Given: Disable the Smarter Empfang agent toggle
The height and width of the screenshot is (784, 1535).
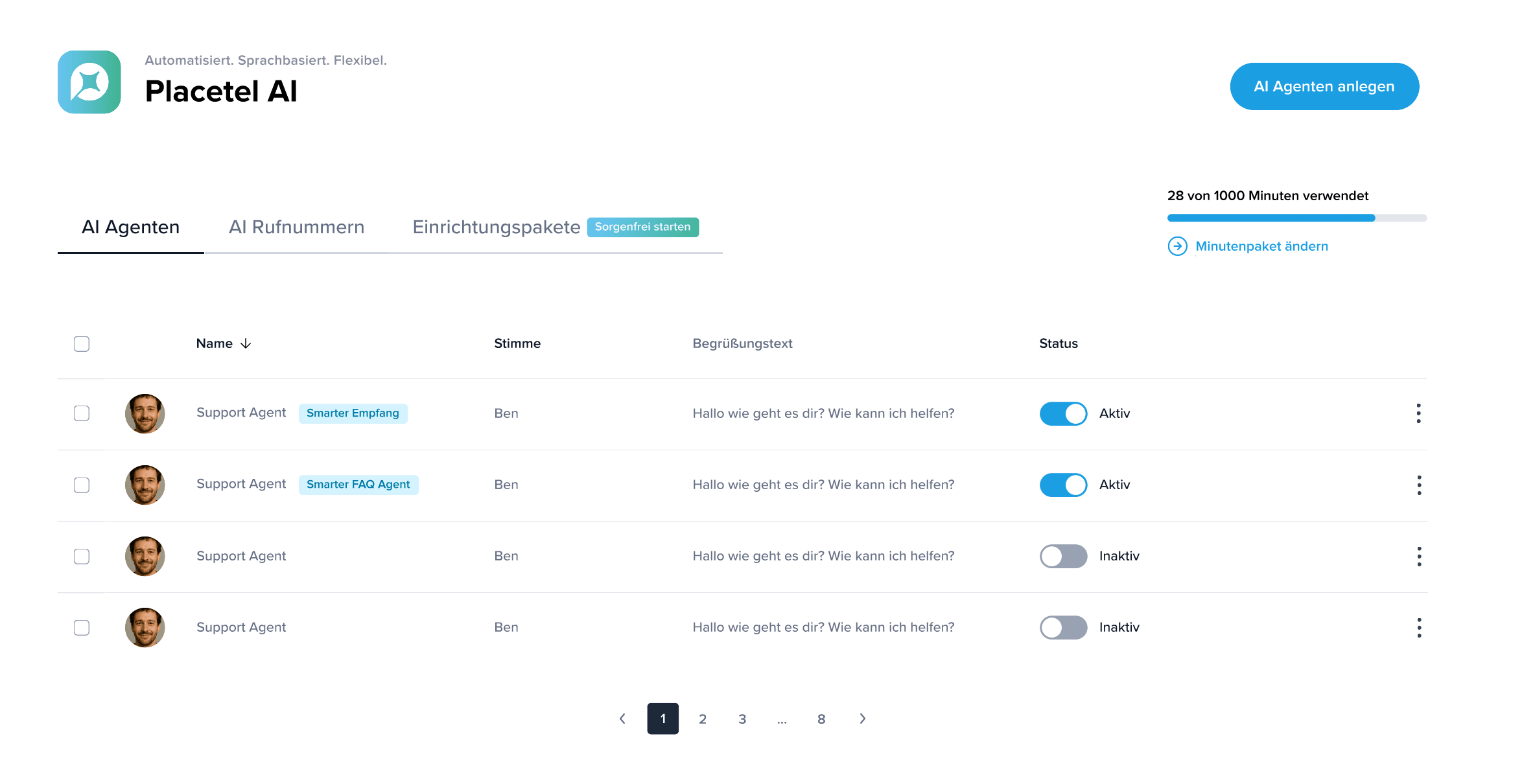Looking at the screenshot, I should 1063,413.
